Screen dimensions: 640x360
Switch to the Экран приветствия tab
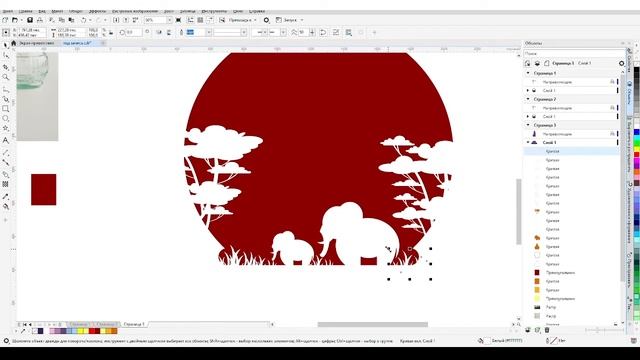coord(37,43)
